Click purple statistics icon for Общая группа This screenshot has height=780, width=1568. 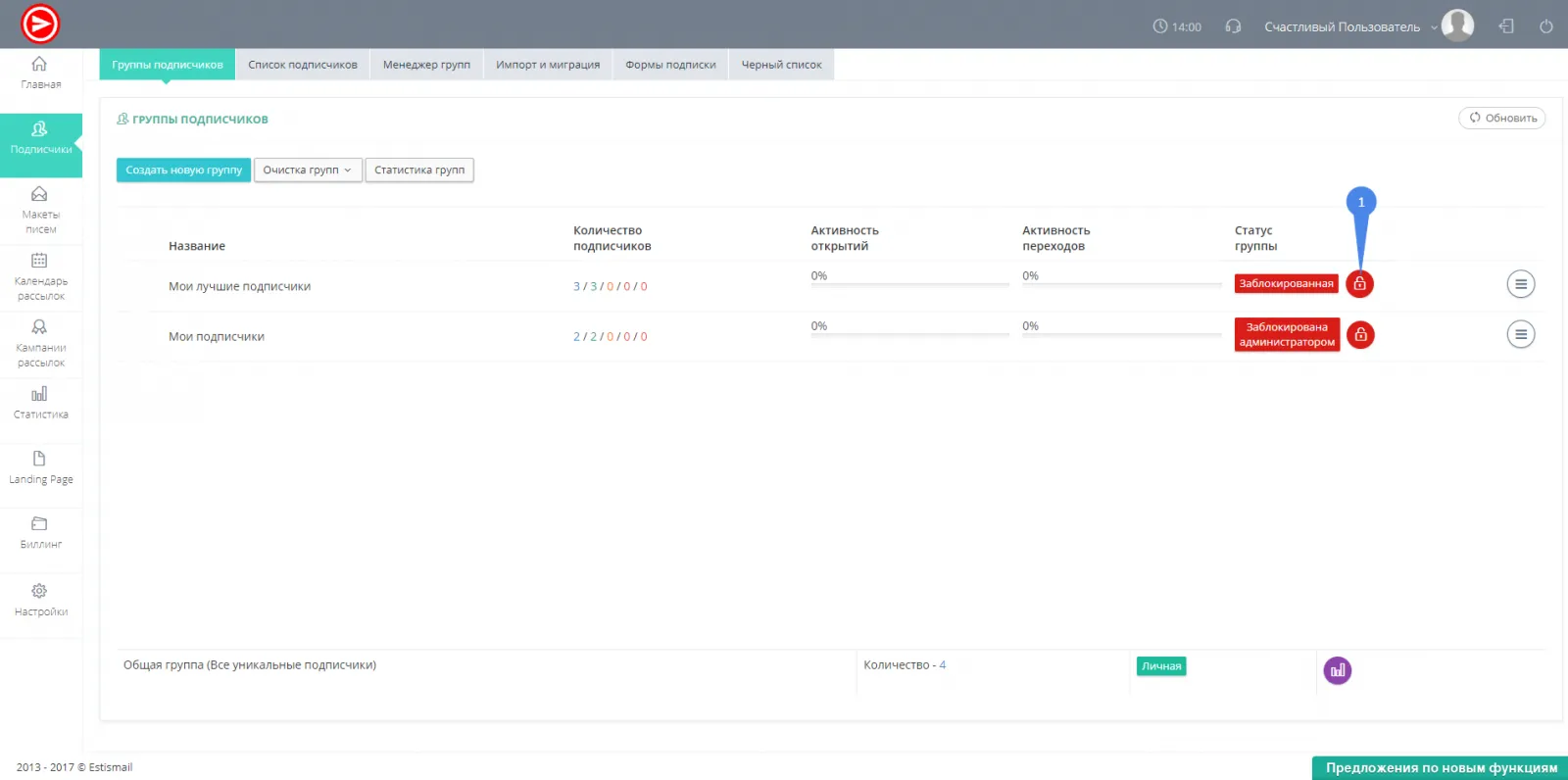pyautogui.click(x=1338, y=670)
